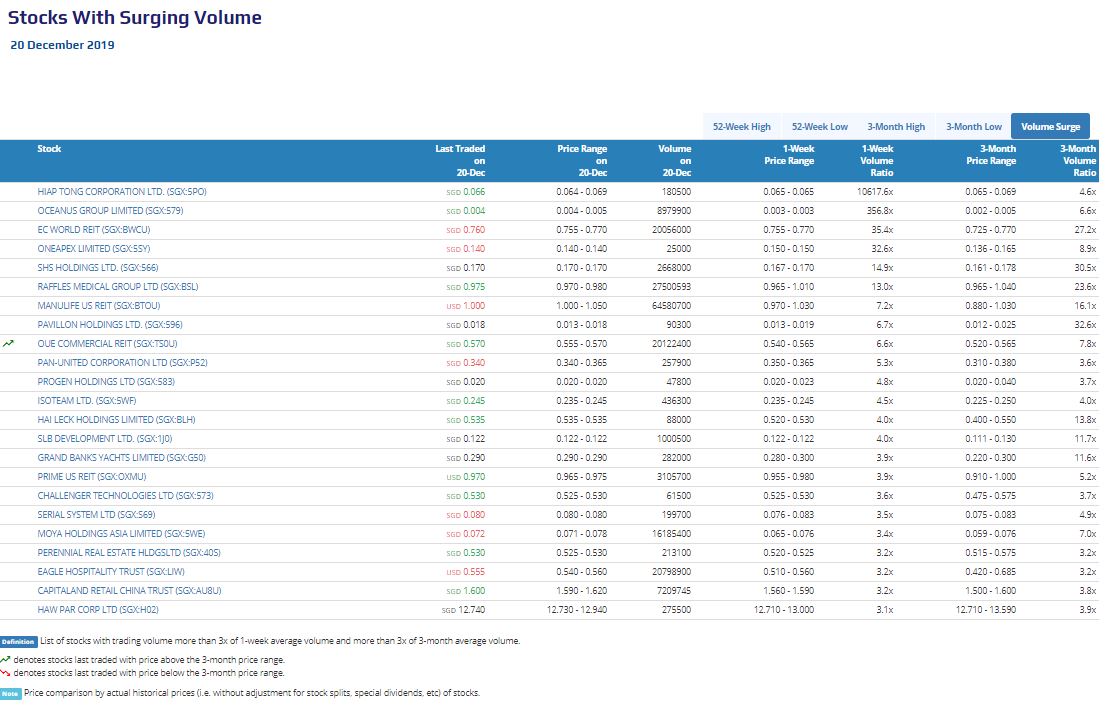This screenshot has width=1109, height=714.
Task: Open PRIME US REIT stock link
Action: pyautogui.click(x=91, y=477)
